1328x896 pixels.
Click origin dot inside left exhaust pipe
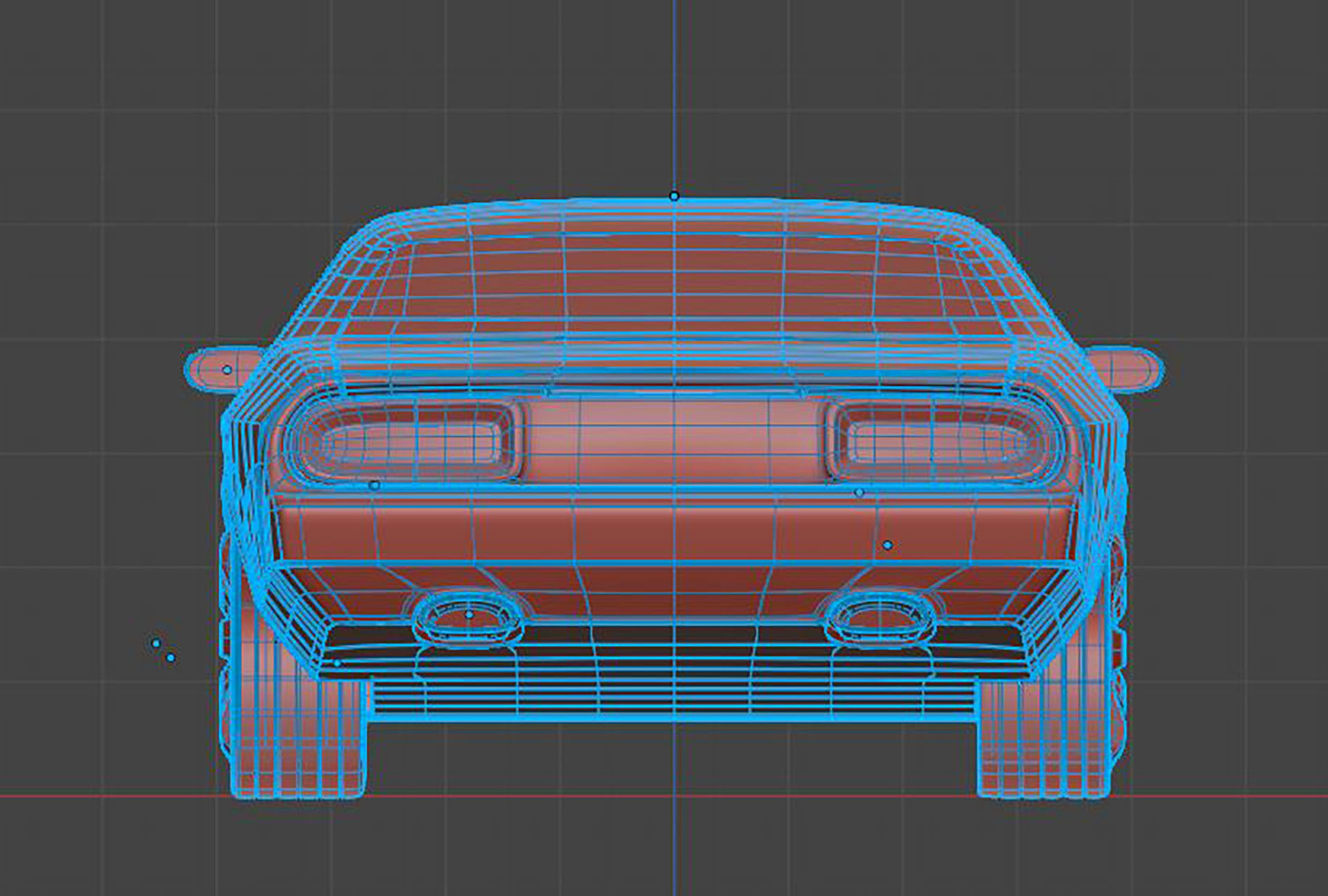coord(469,615)
